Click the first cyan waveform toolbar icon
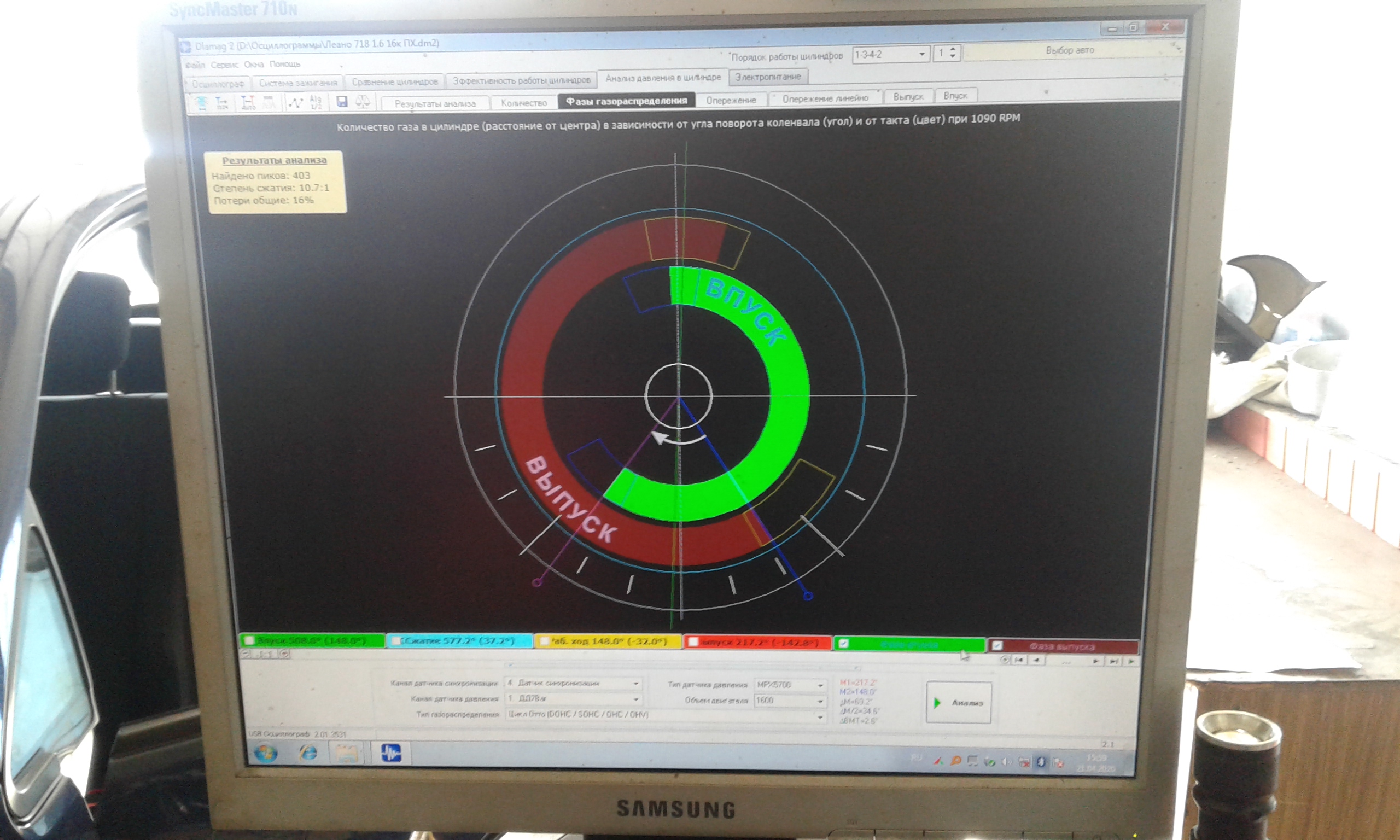This screenshot has width=1400, height=840. click(x=201, y=103)
